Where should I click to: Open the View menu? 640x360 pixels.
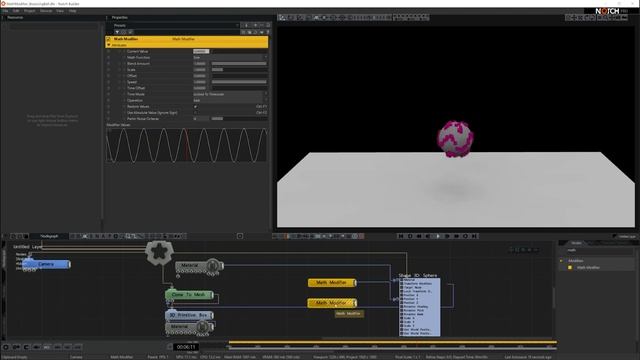pyautogui.click(x=60, y=11)
